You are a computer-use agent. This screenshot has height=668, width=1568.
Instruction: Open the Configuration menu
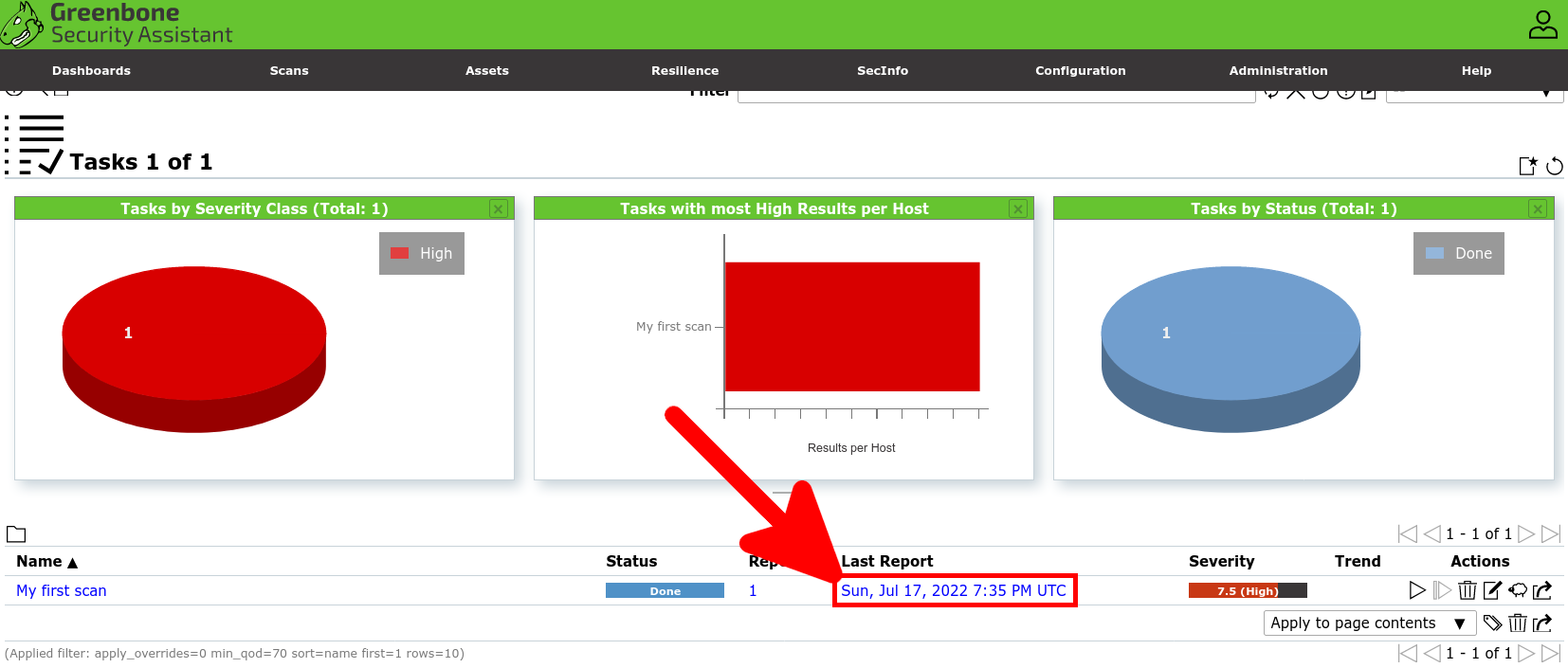point(1080,70)
